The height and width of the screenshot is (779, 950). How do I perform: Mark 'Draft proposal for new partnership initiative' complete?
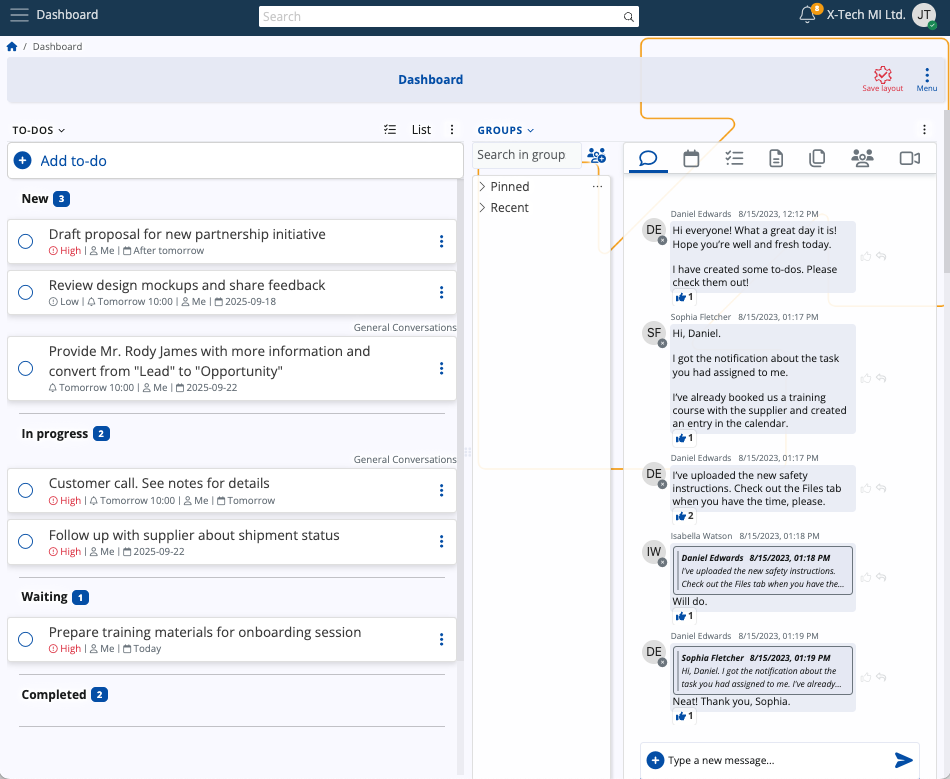click(25, 242)
